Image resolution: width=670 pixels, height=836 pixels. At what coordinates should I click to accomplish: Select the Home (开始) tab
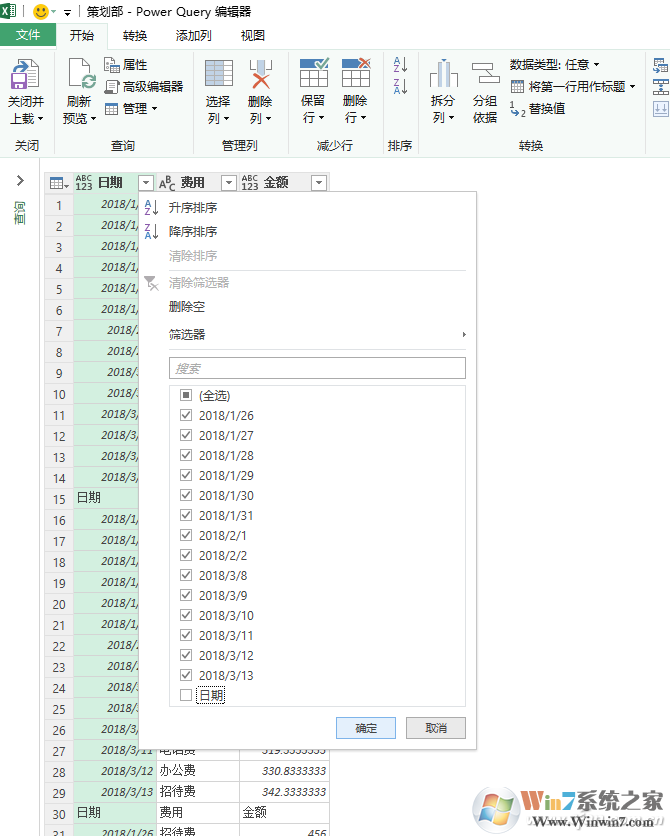pos(82,36)
